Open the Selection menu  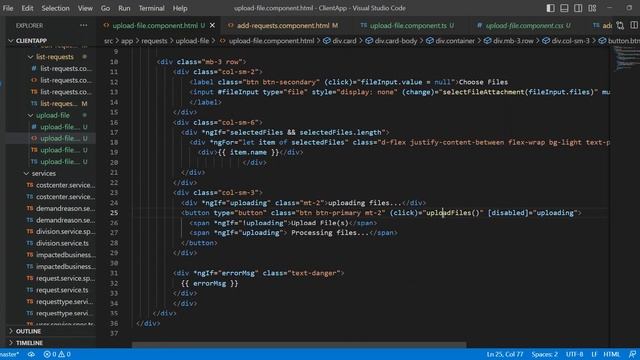coord(56,8)
